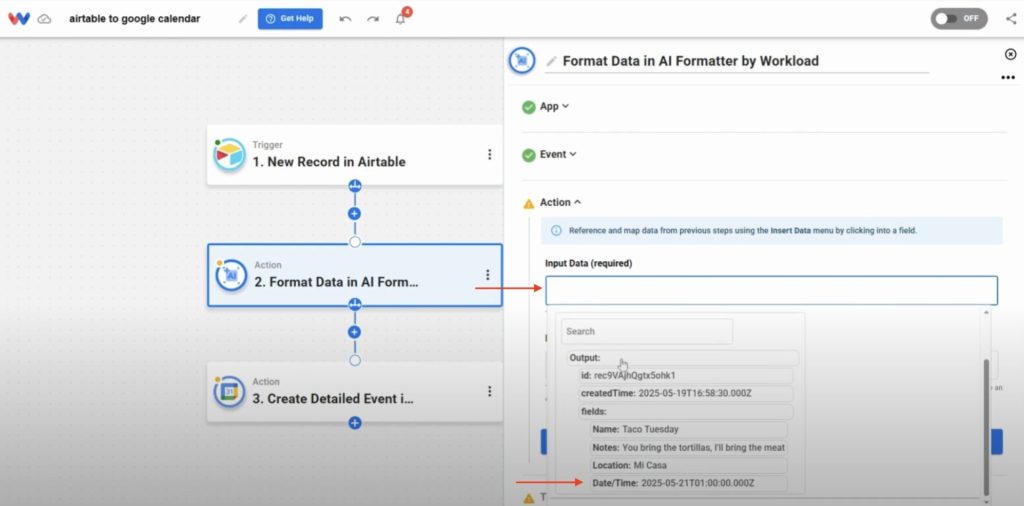Click the info icon in the blue hint banner
The height and width of the screenshot is (506, 1024).
pos(556,230)
